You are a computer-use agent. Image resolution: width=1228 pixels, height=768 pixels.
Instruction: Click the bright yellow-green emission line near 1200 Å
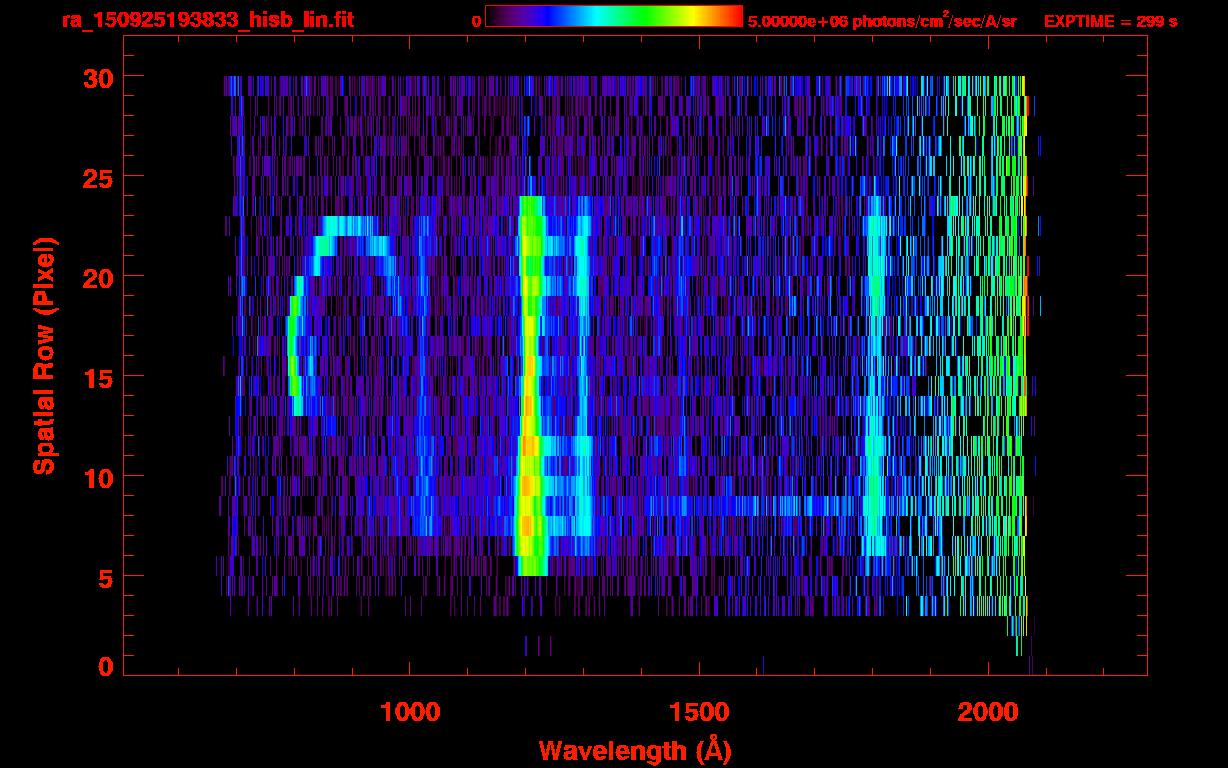pos(529,400)
